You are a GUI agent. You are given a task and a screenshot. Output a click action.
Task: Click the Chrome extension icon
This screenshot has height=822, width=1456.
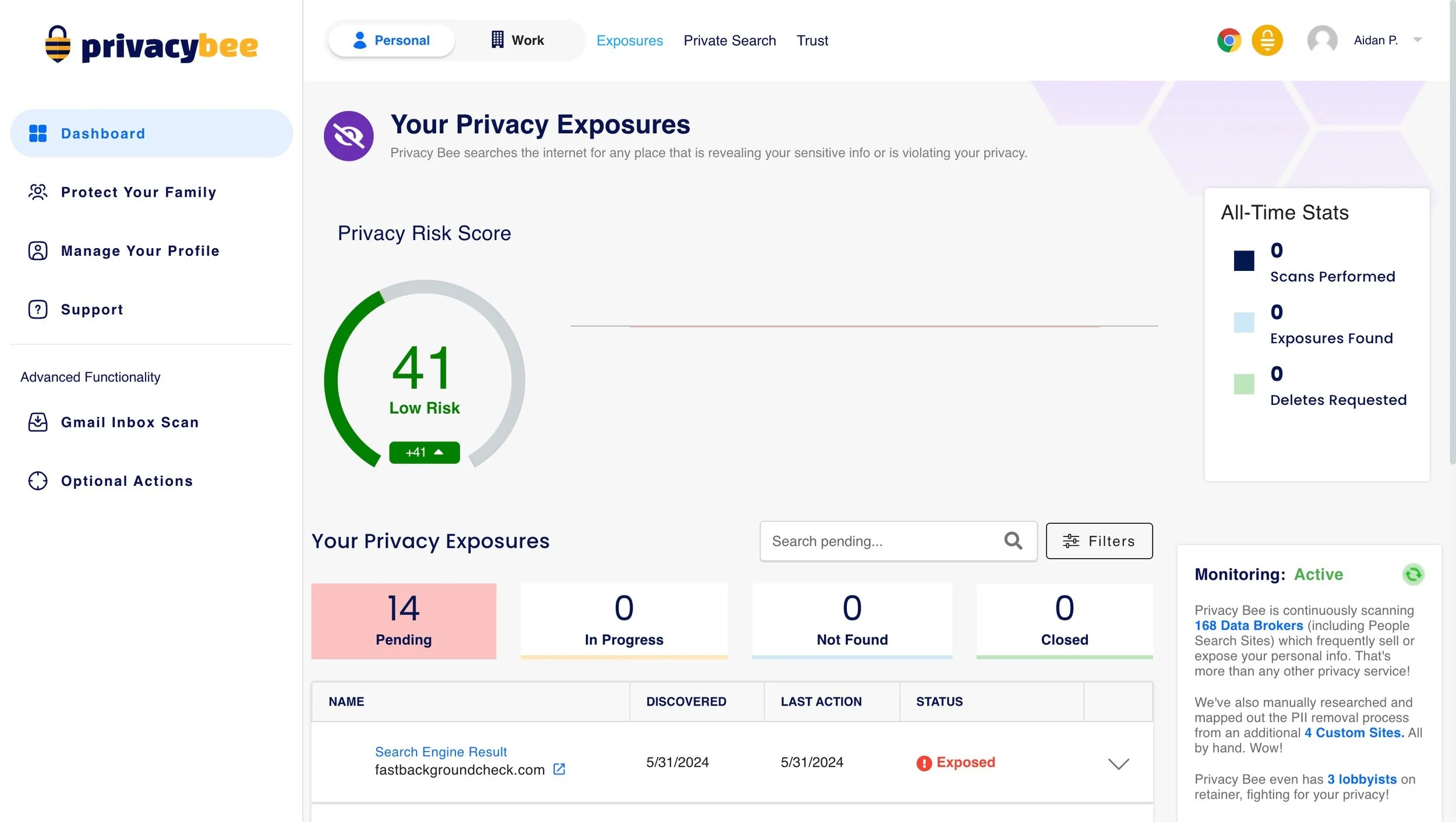point(1229,40)
